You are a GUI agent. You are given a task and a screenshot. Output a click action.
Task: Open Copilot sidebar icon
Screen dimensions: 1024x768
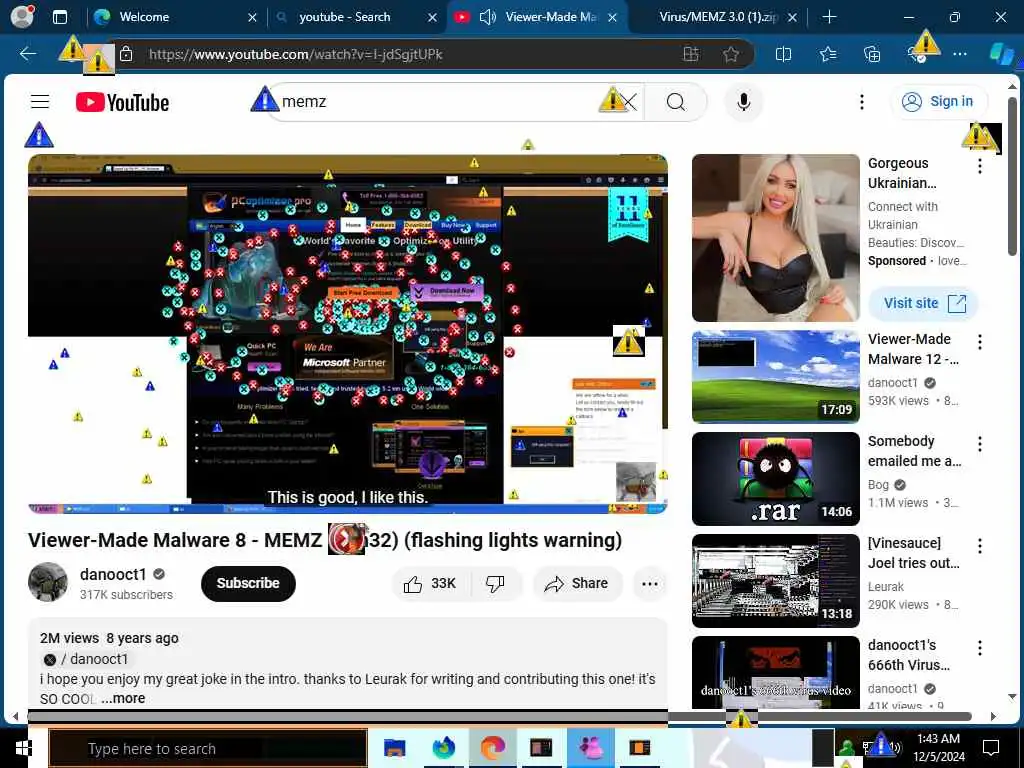pos(1001,54)
